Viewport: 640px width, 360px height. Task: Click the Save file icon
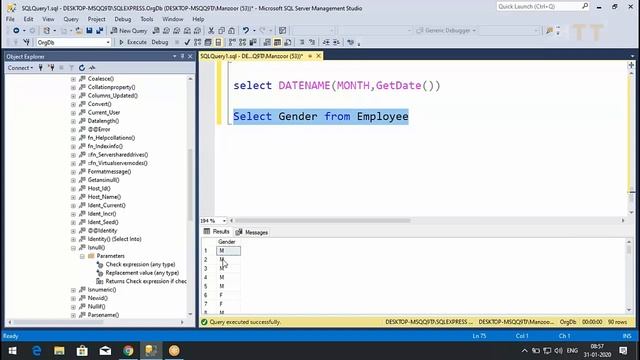(89, 31)
